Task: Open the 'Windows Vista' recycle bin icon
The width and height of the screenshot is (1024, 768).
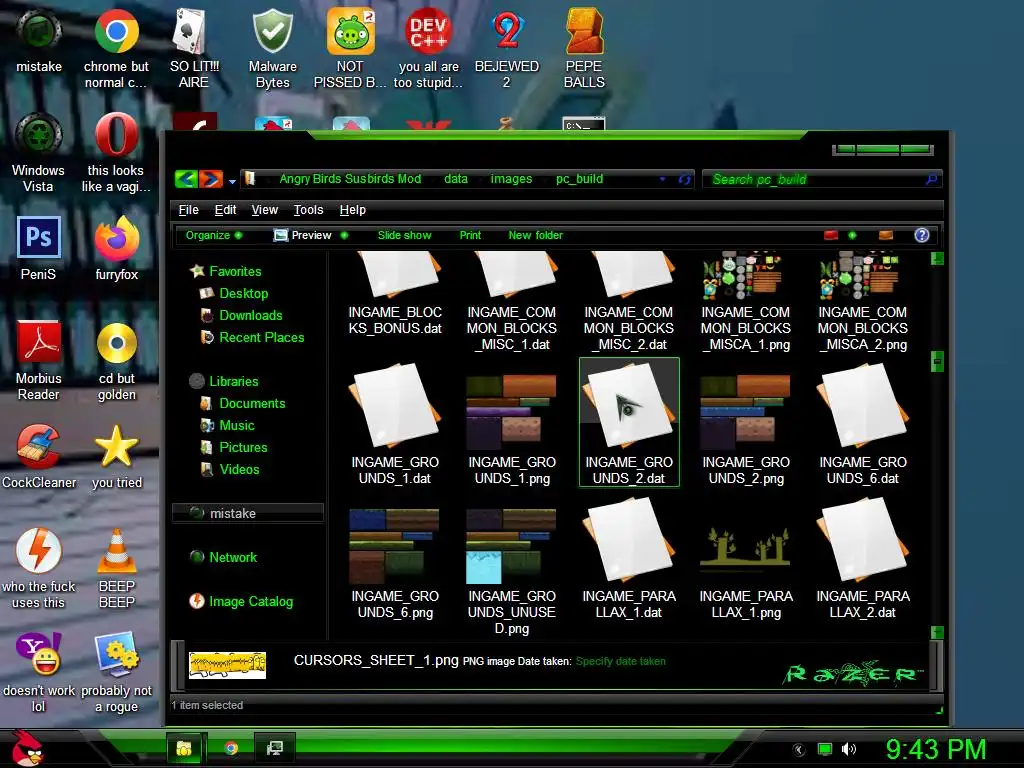Action: tap(39, 153)
